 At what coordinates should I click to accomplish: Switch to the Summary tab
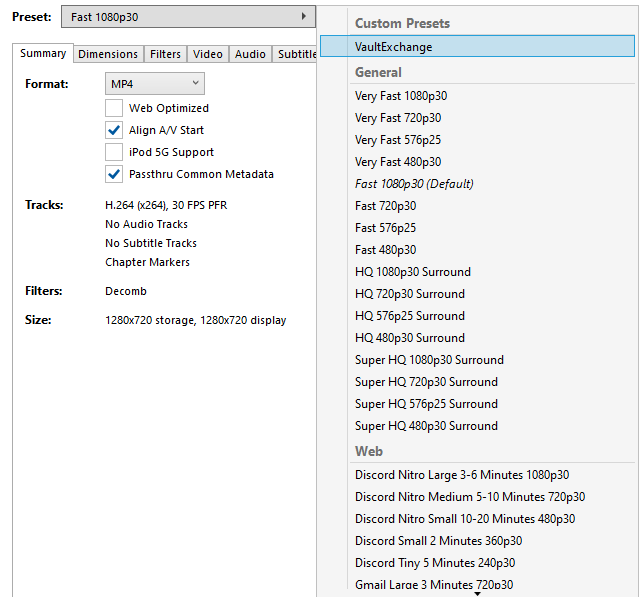(x=43, y=53)
